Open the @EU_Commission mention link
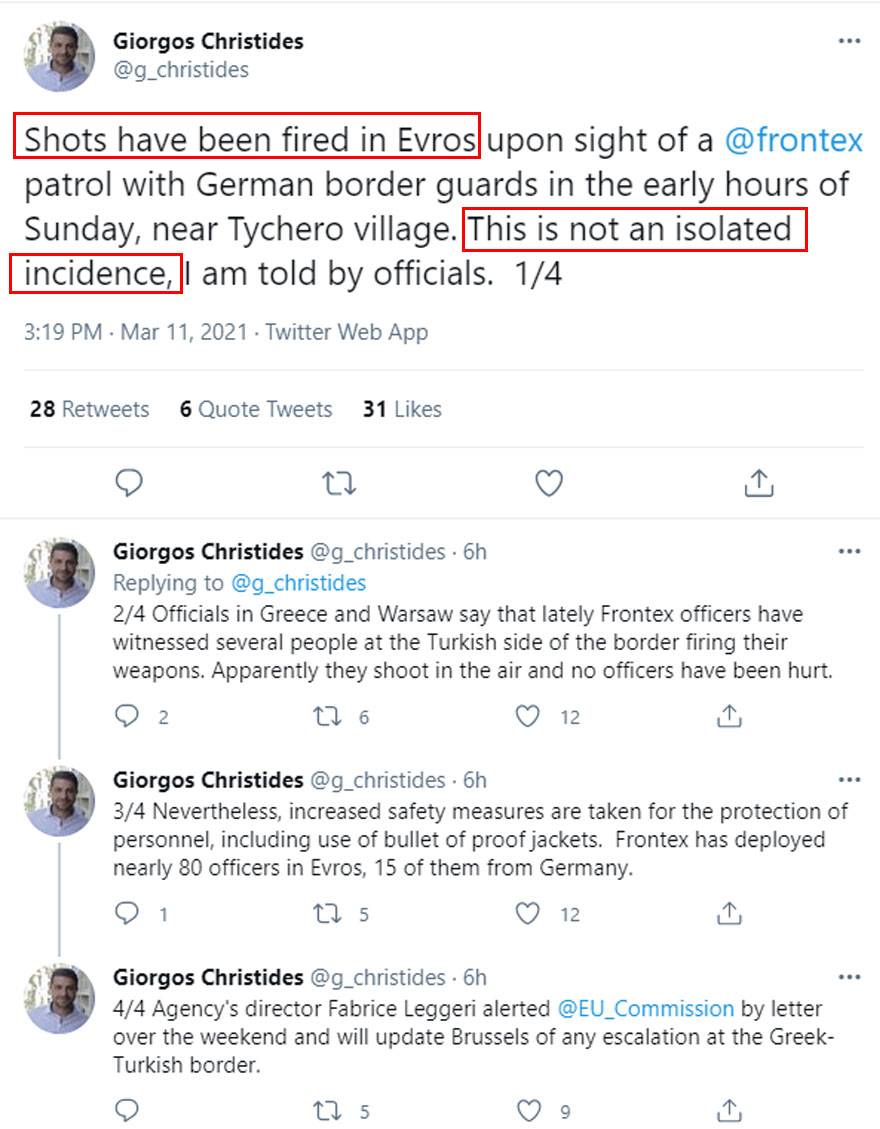This screenshot has height=1129, width=880. [x=645, y=1008]
